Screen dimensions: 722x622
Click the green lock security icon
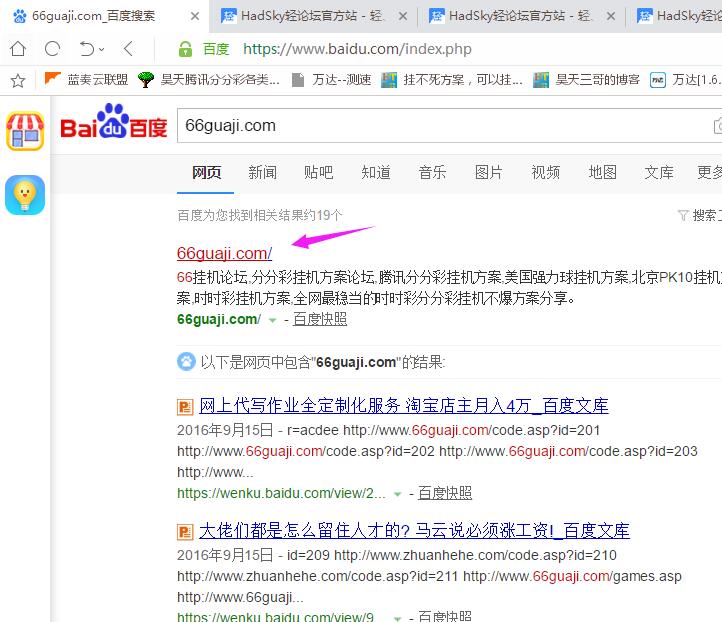click(x=184, y=49)
